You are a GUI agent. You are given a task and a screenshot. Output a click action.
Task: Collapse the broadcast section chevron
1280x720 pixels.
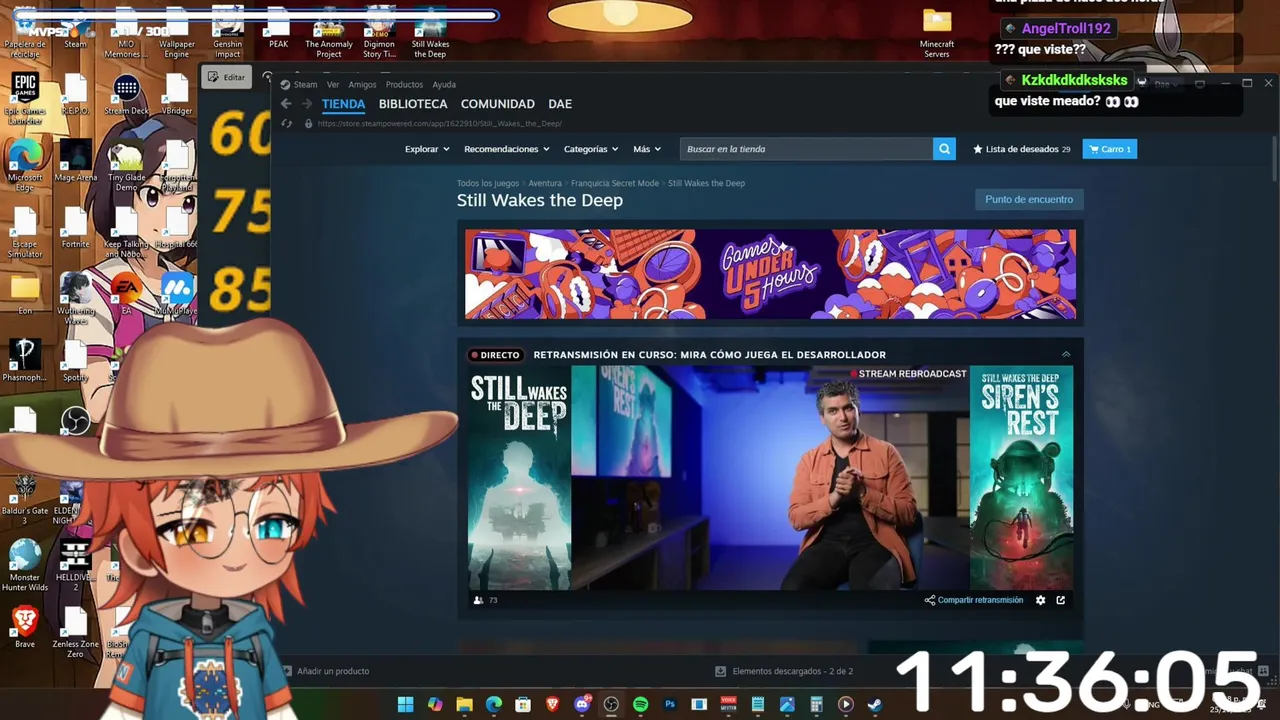click(x=1066, y=354)
